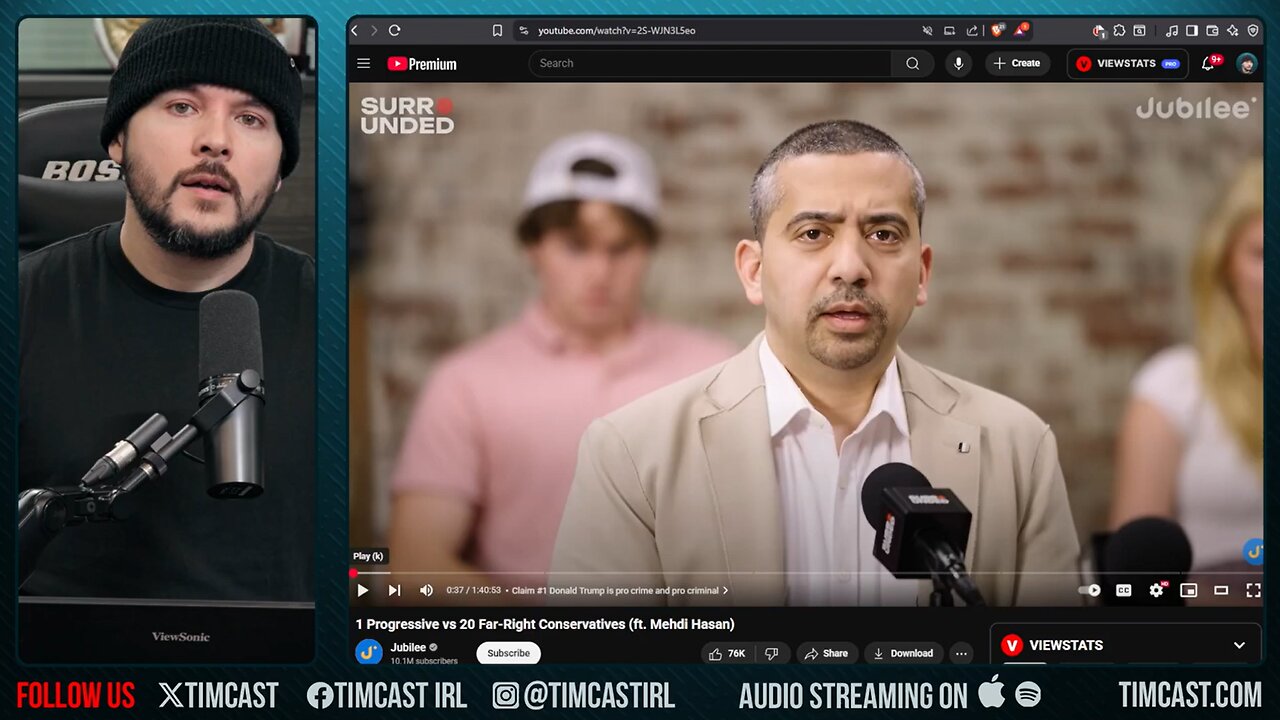Open Brave Rewards triangle icon
This screenshot has height=720, width=1280.
click(1020, 31)
